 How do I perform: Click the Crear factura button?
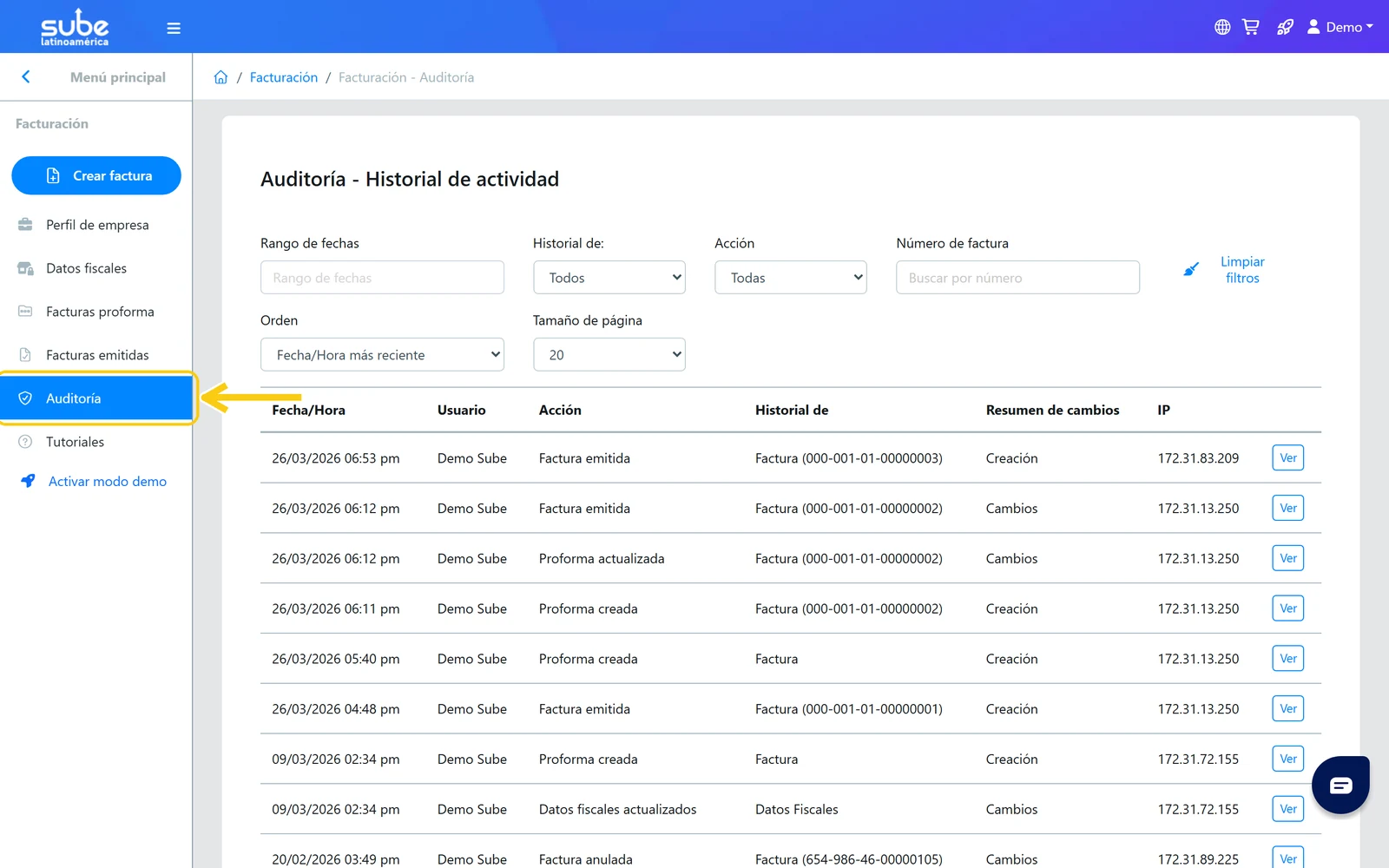click(x=96, y=175)
